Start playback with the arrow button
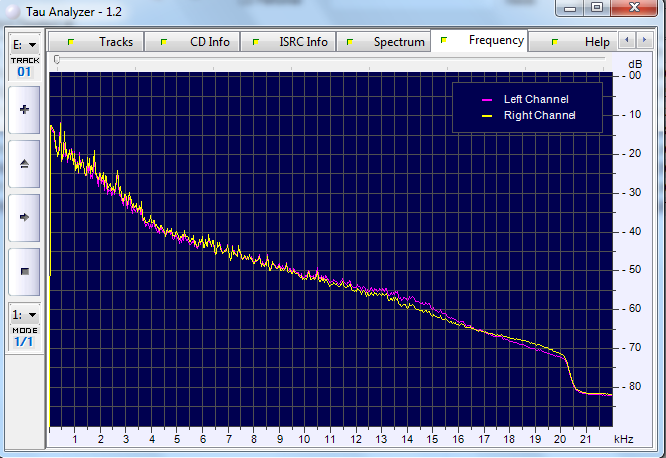The image size is (666, 458). pyautogui.click(x=24, y=218)
